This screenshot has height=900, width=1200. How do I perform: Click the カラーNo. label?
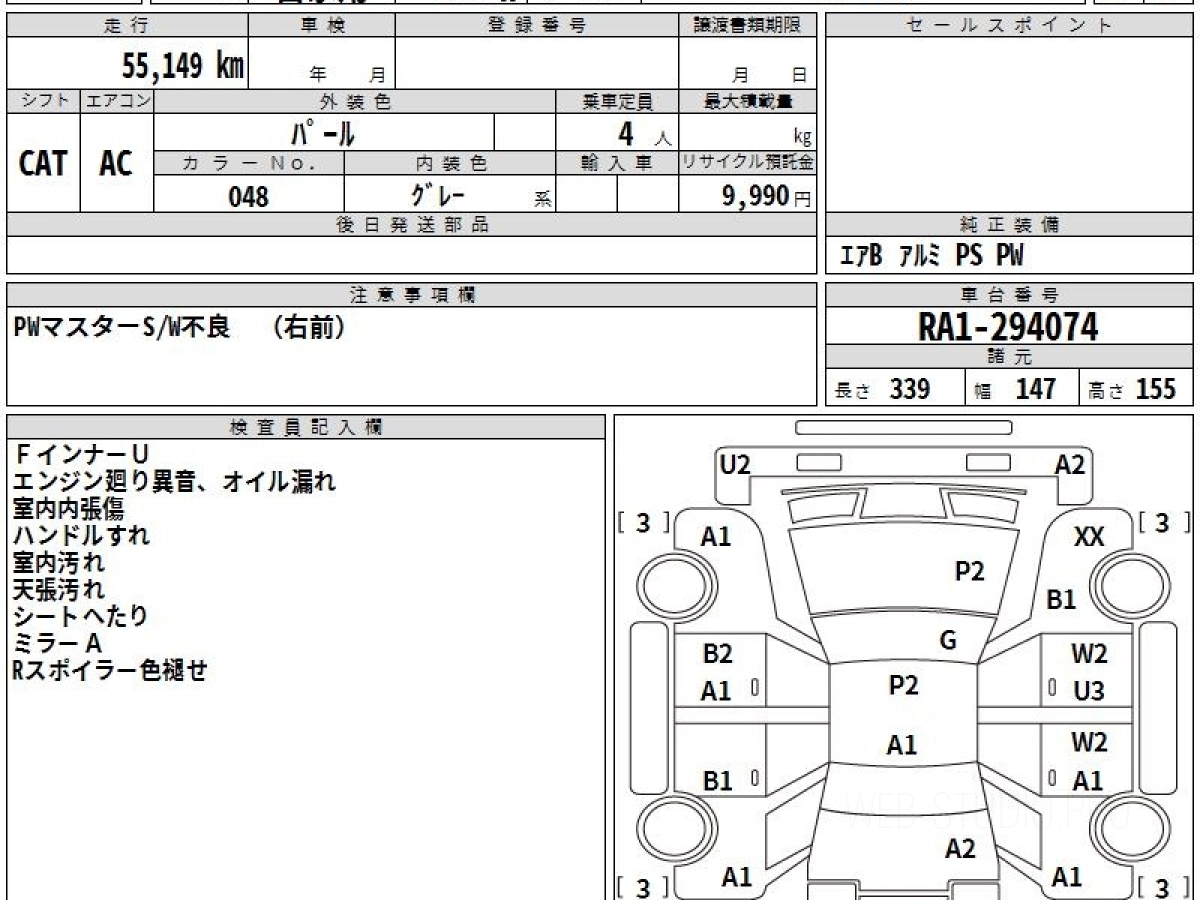[249, 163]
